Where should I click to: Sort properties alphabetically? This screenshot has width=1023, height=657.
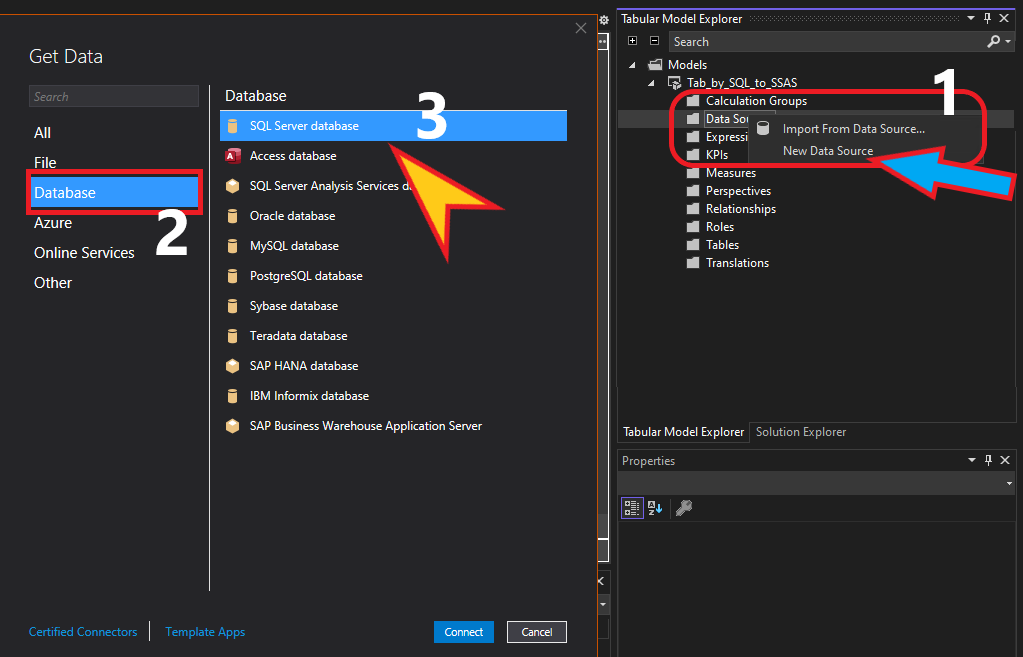(655, 508)
